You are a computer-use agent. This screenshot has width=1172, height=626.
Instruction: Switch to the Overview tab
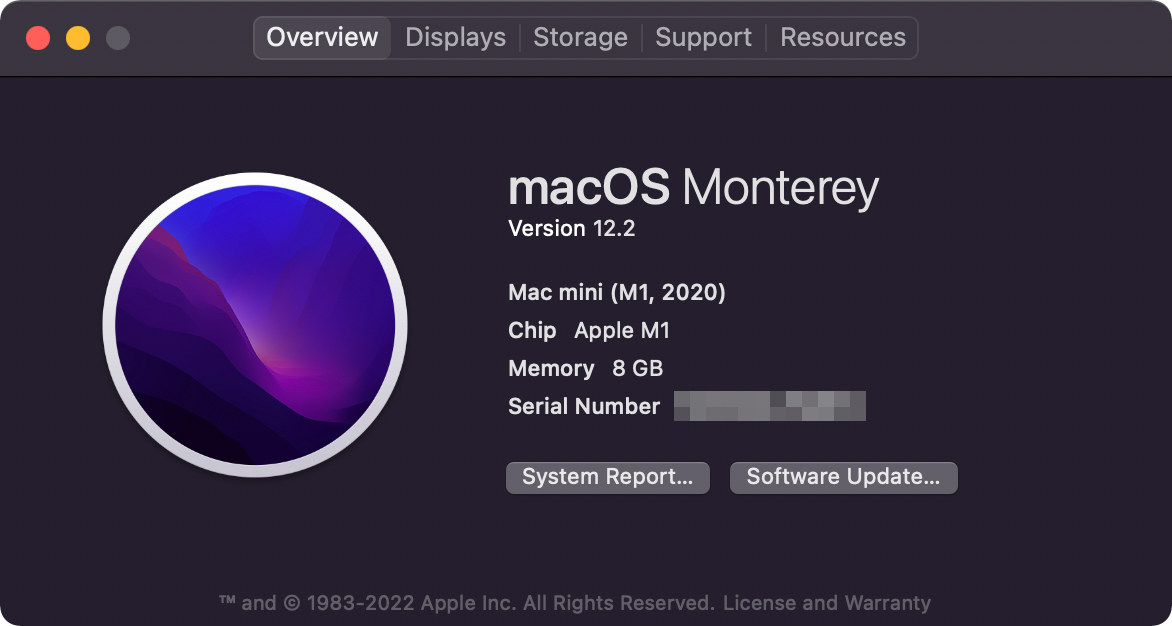(x=322, y=37)
